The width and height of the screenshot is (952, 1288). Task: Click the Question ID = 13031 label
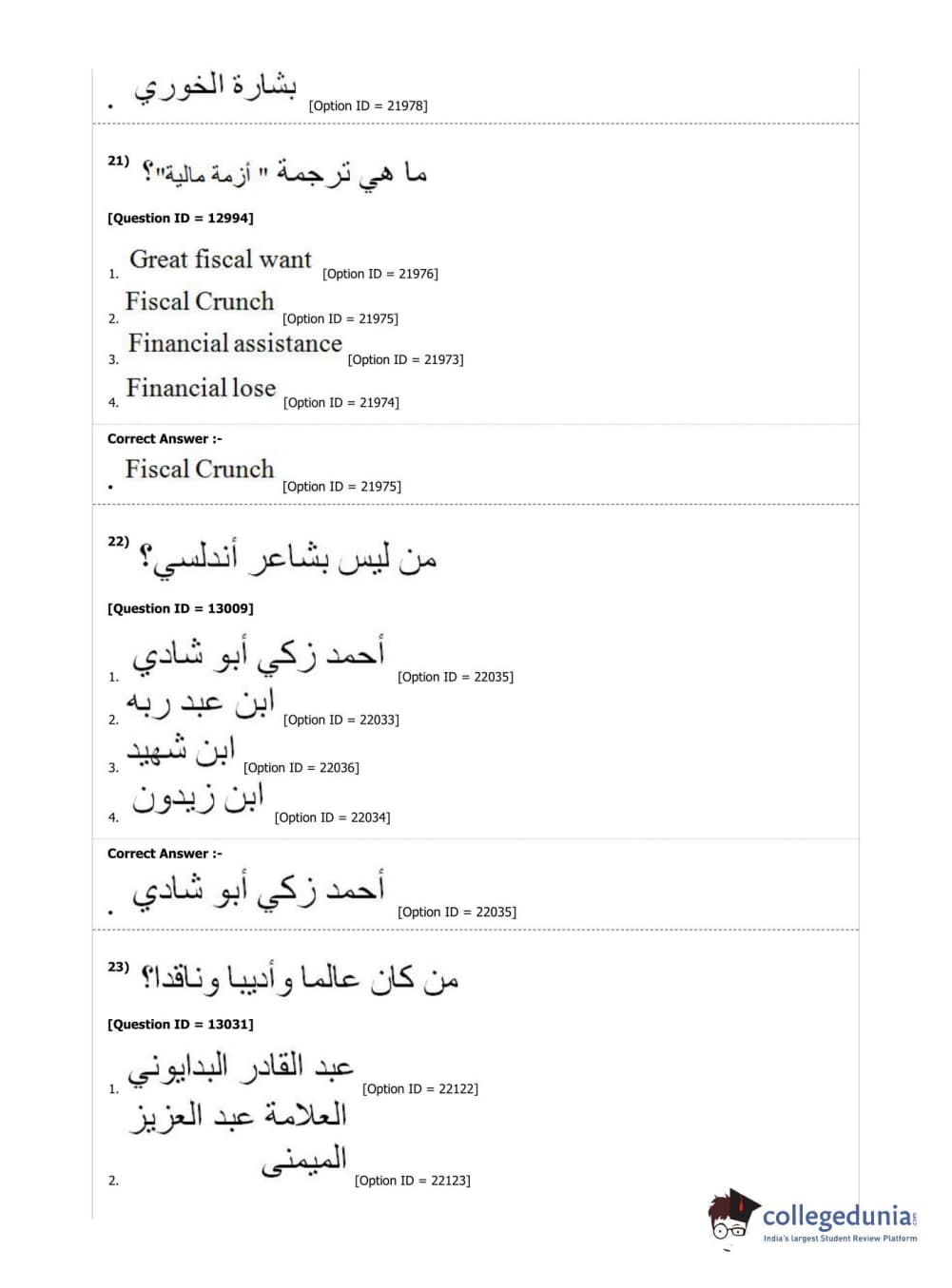(x=181, y=1024)
